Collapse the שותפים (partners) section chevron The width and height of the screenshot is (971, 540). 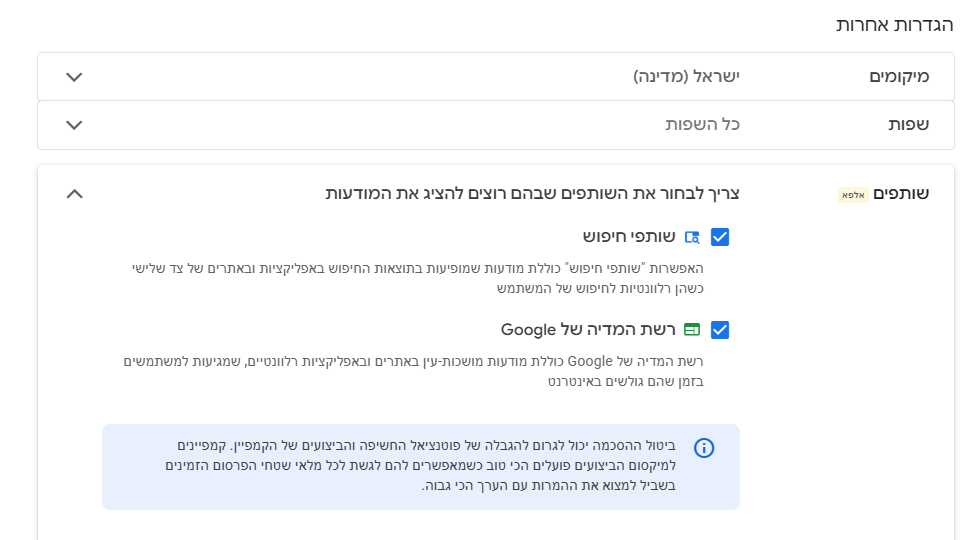coord(74,194)
